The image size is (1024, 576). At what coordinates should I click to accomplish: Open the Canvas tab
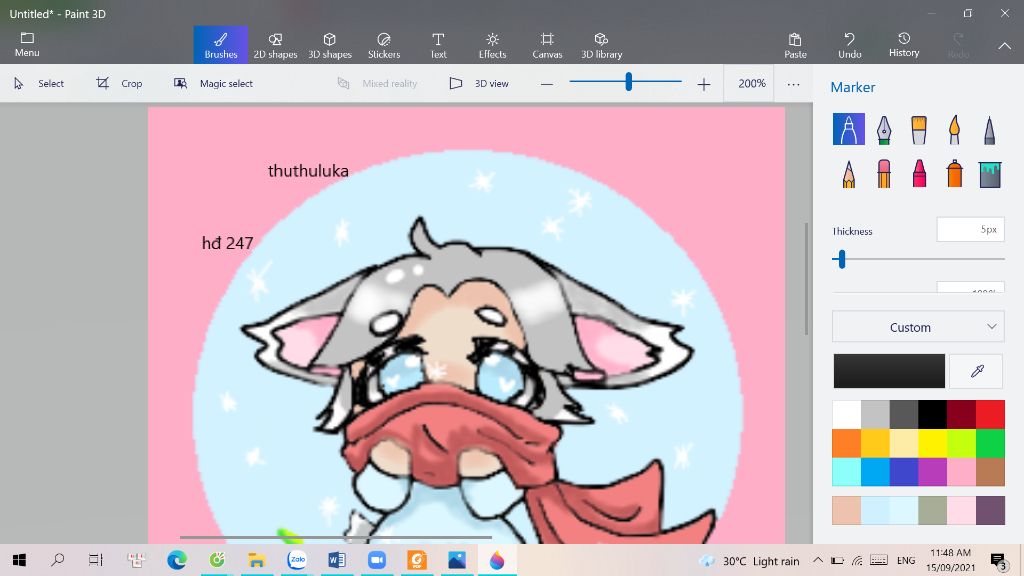pyautogui.click(x=547, y=45)
